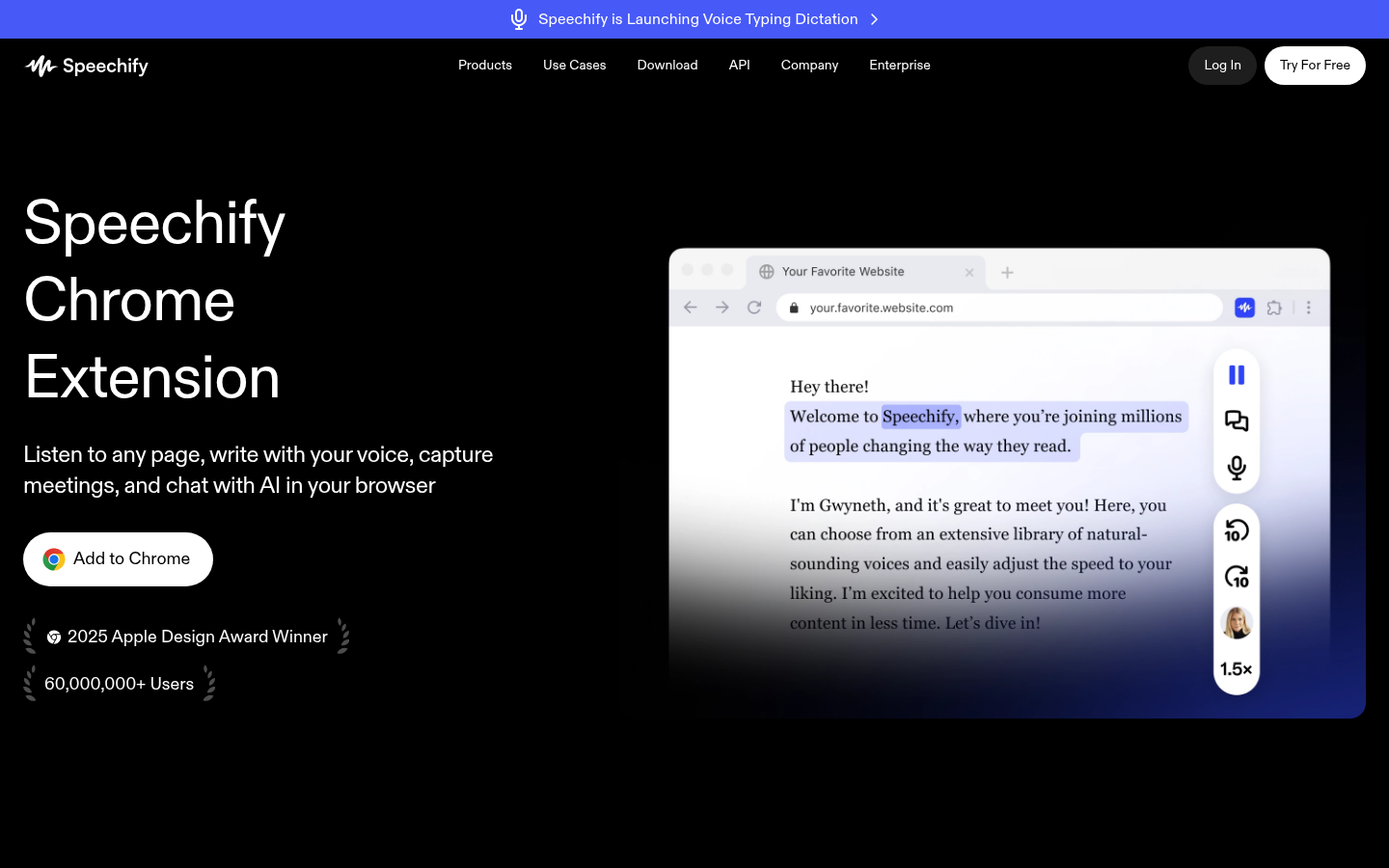Viewport: 1389px width, 868px height.
Task: Click the your.favorite.website.com address bar
Action: point(999,308)
